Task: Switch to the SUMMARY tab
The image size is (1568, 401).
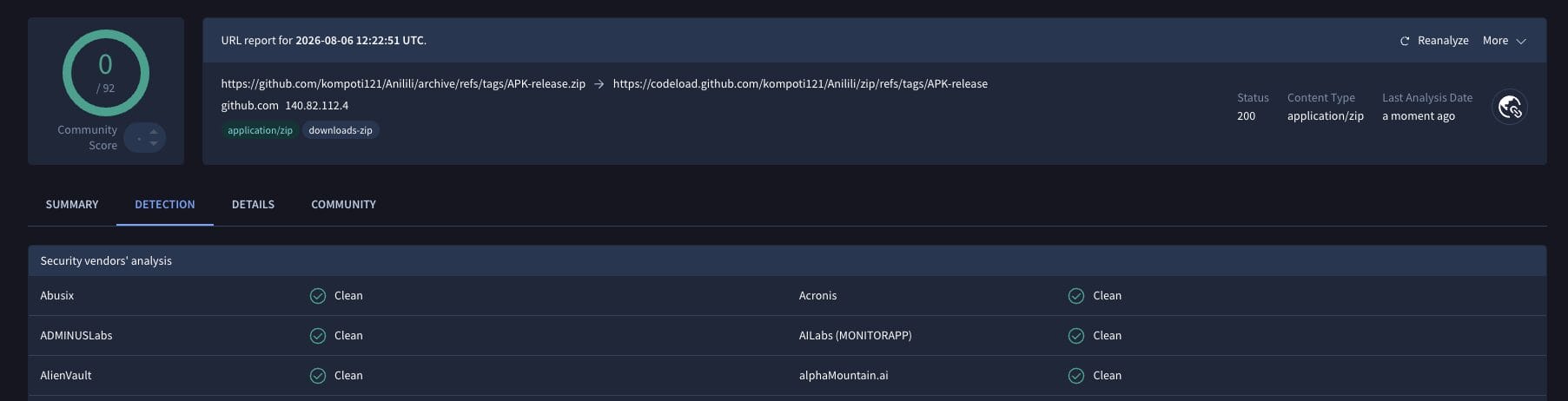Action: point(72,205)
